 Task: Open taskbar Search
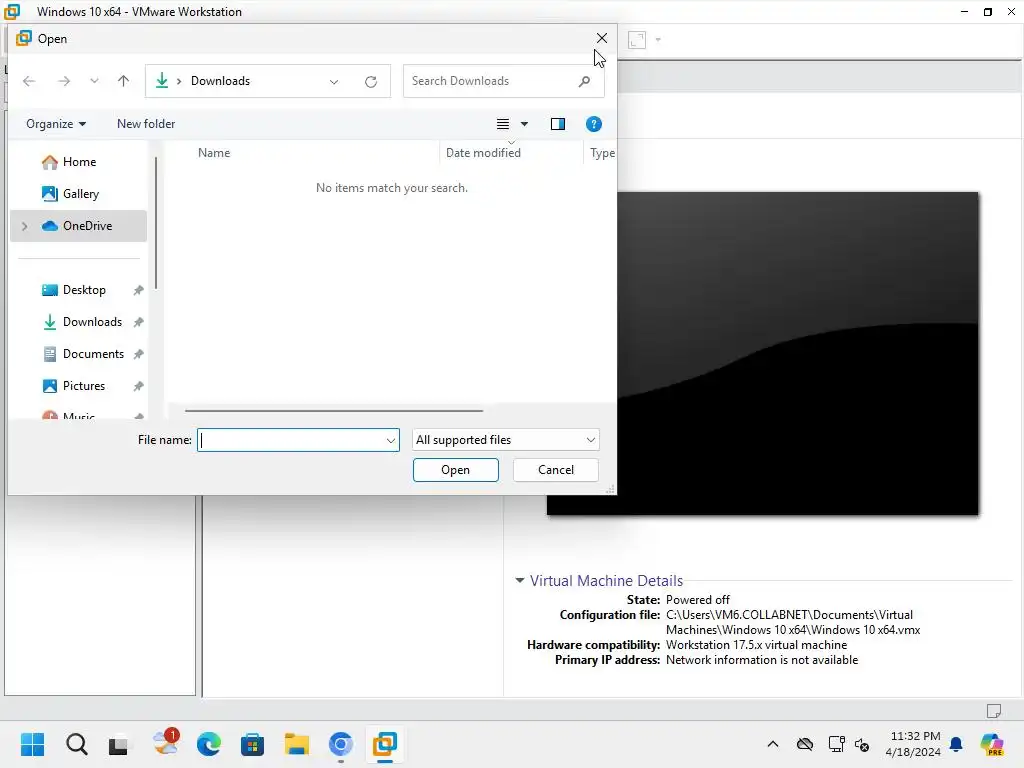coord(76,744)
